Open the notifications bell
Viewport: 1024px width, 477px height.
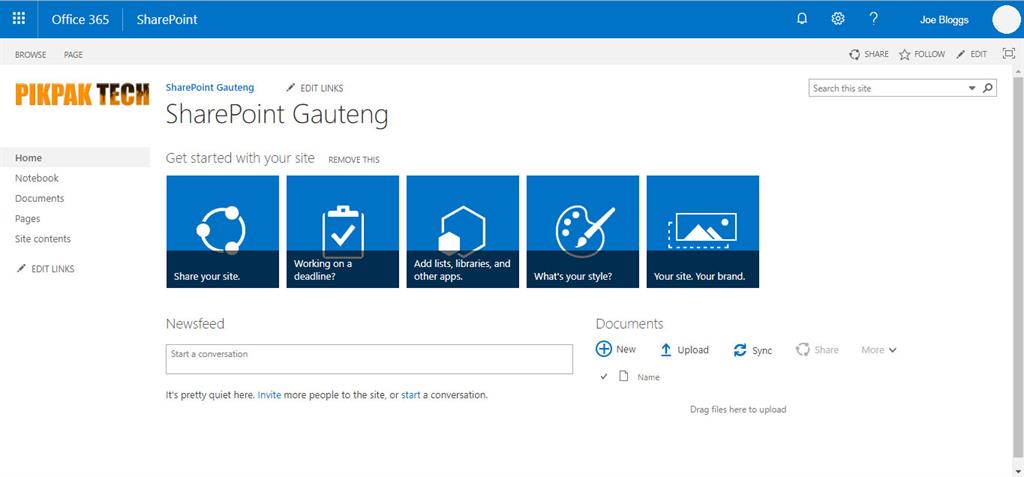(802, 19)
